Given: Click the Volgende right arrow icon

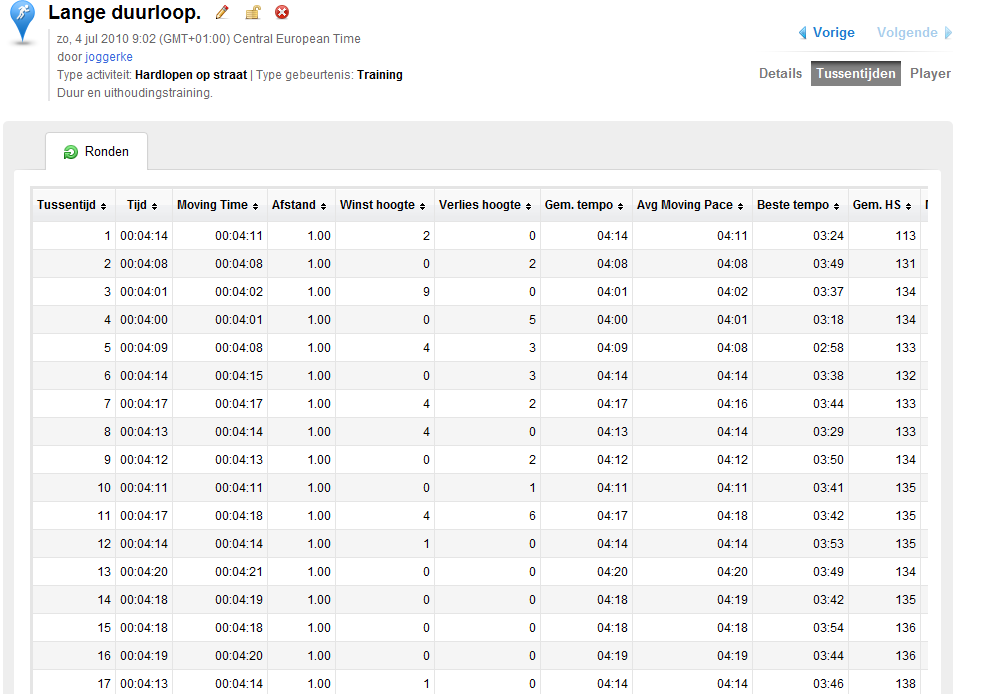Looking at the screenshot, I should coord(948,33).
